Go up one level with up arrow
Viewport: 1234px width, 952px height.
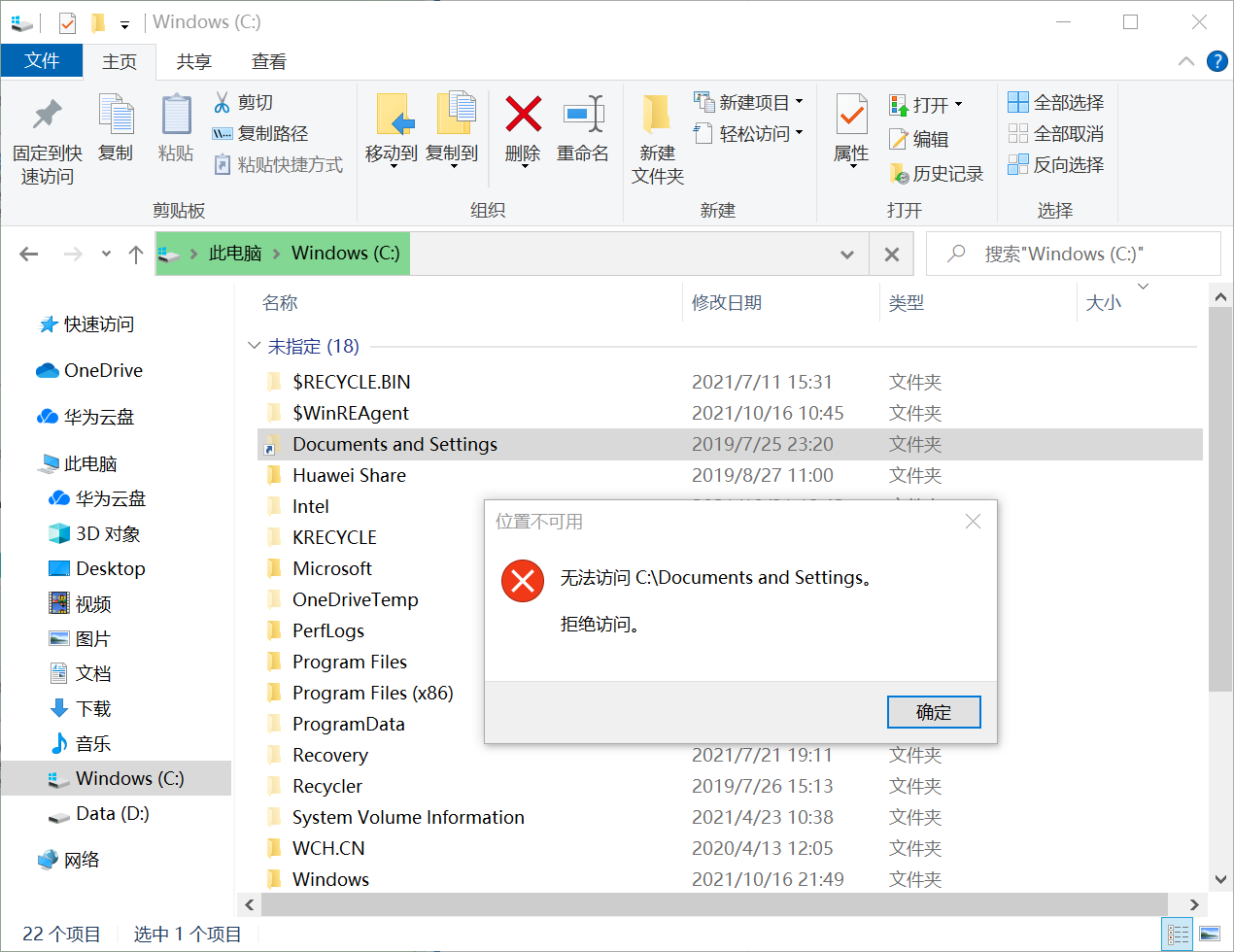136,254
